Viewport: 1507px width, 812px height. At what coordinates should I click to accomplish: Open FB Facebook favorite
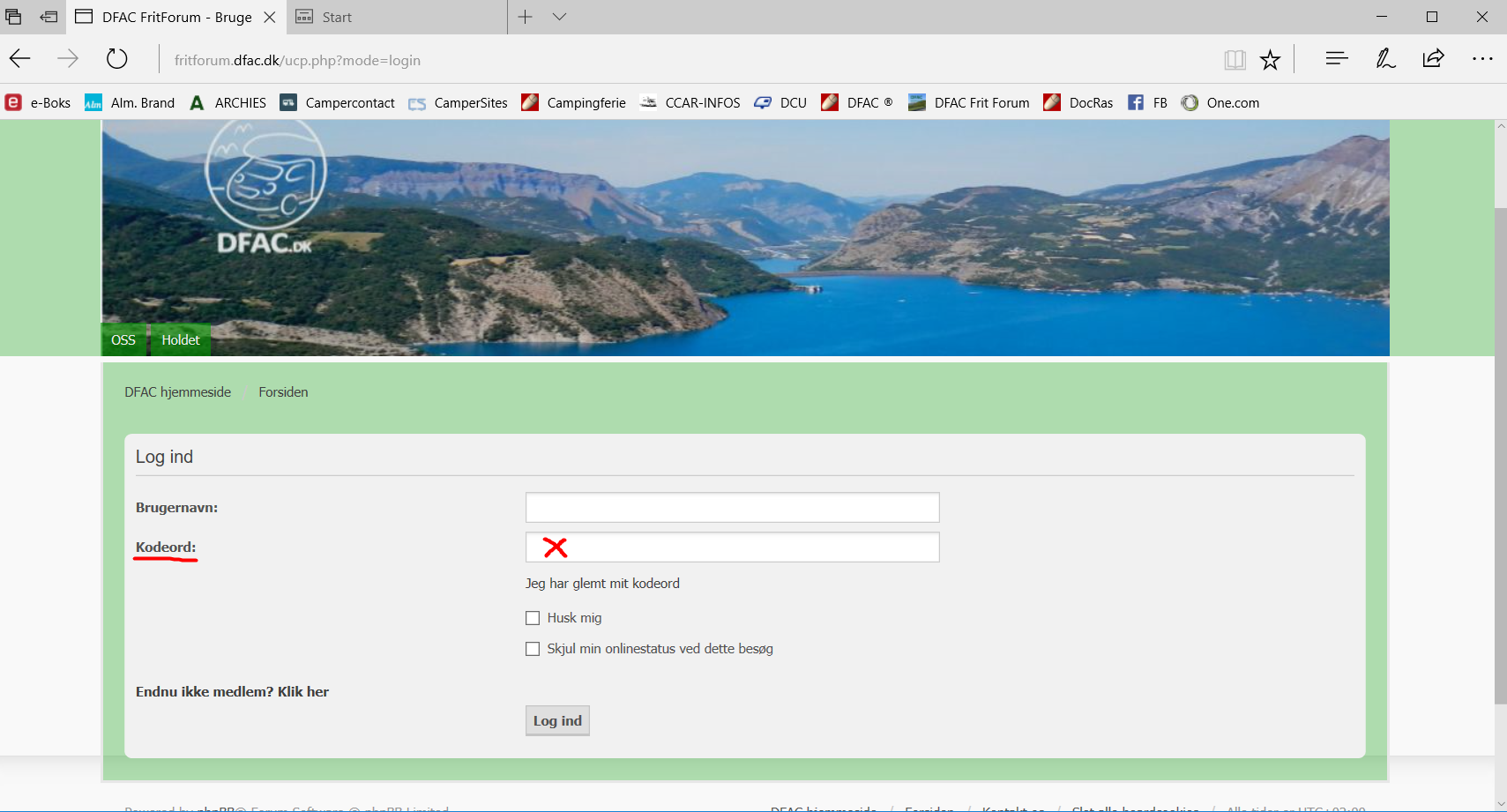click(x=1147, y=103)
